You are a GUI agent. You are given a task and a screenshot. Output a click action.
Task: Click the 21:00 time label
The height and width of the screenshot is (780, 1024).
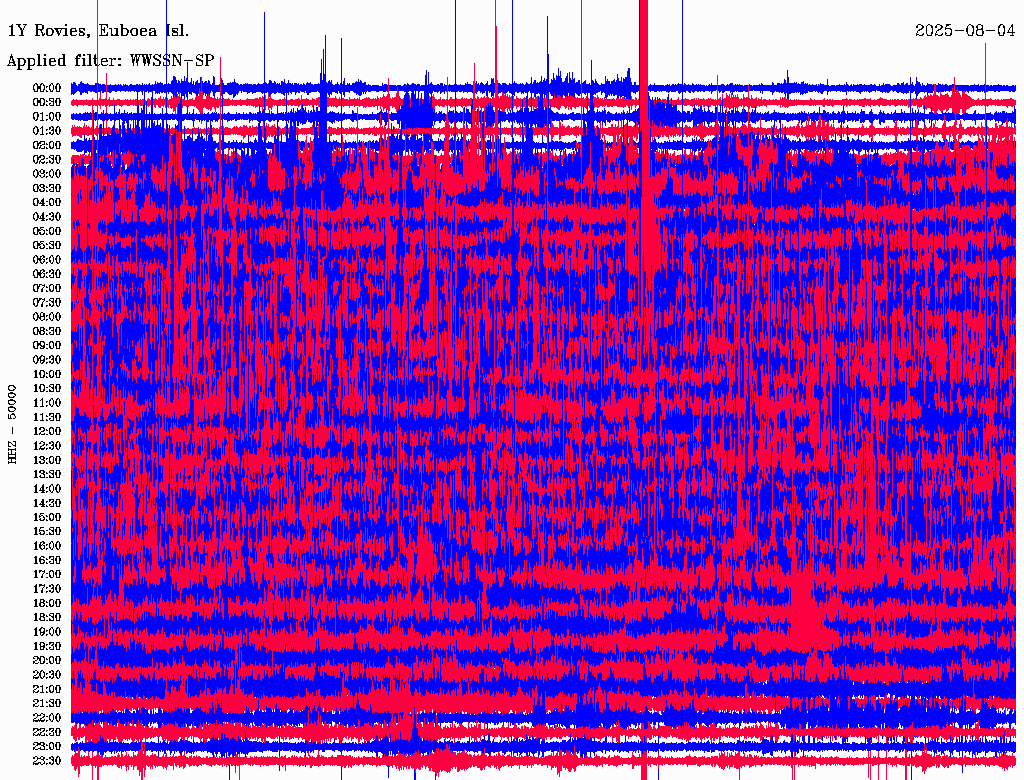point(47,689)
